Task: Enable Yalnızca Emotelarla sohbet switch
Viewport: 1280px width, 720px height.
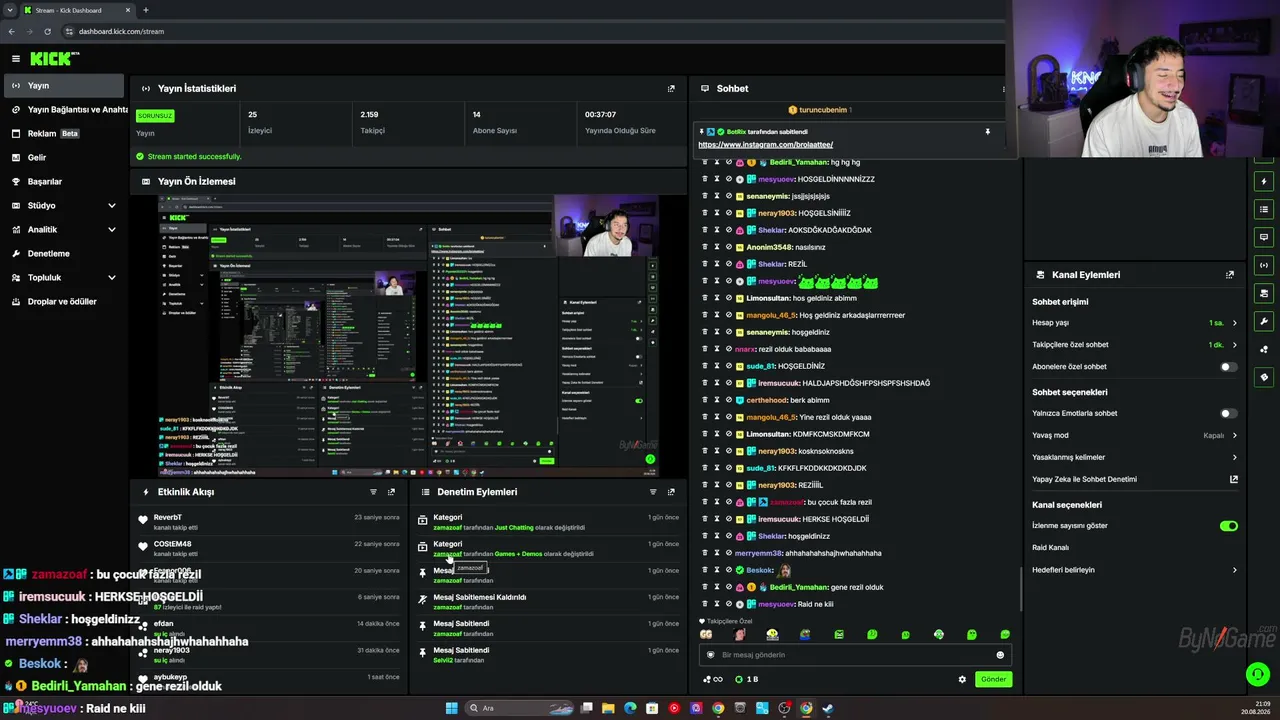Action: click(1228, 413)
